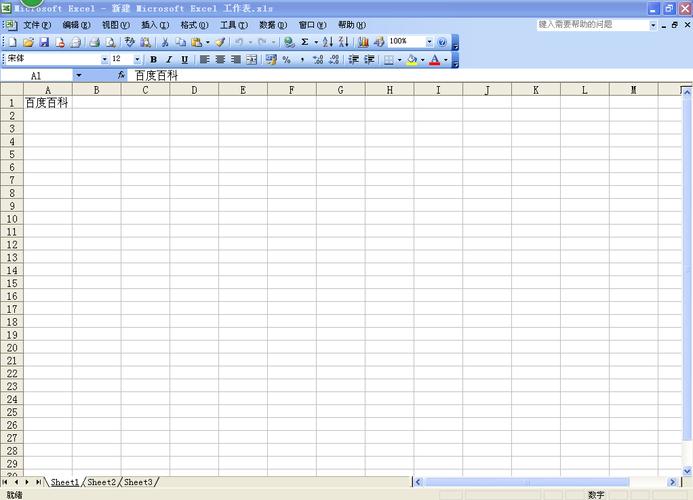The height and width of the screenshot is (500, 693).
Task: Select the column C header
Action: (x=145, y=90)
